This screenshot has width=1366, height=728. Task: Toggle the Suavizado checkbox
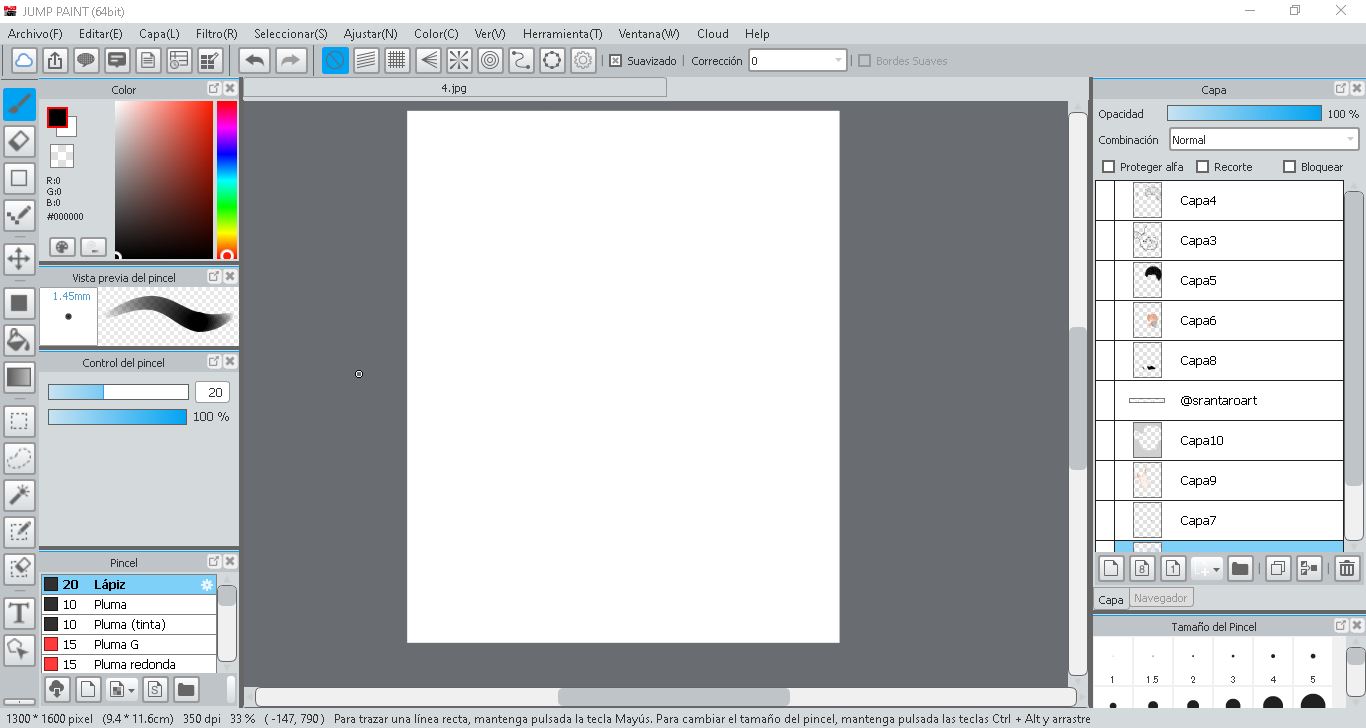pos(615,61)
